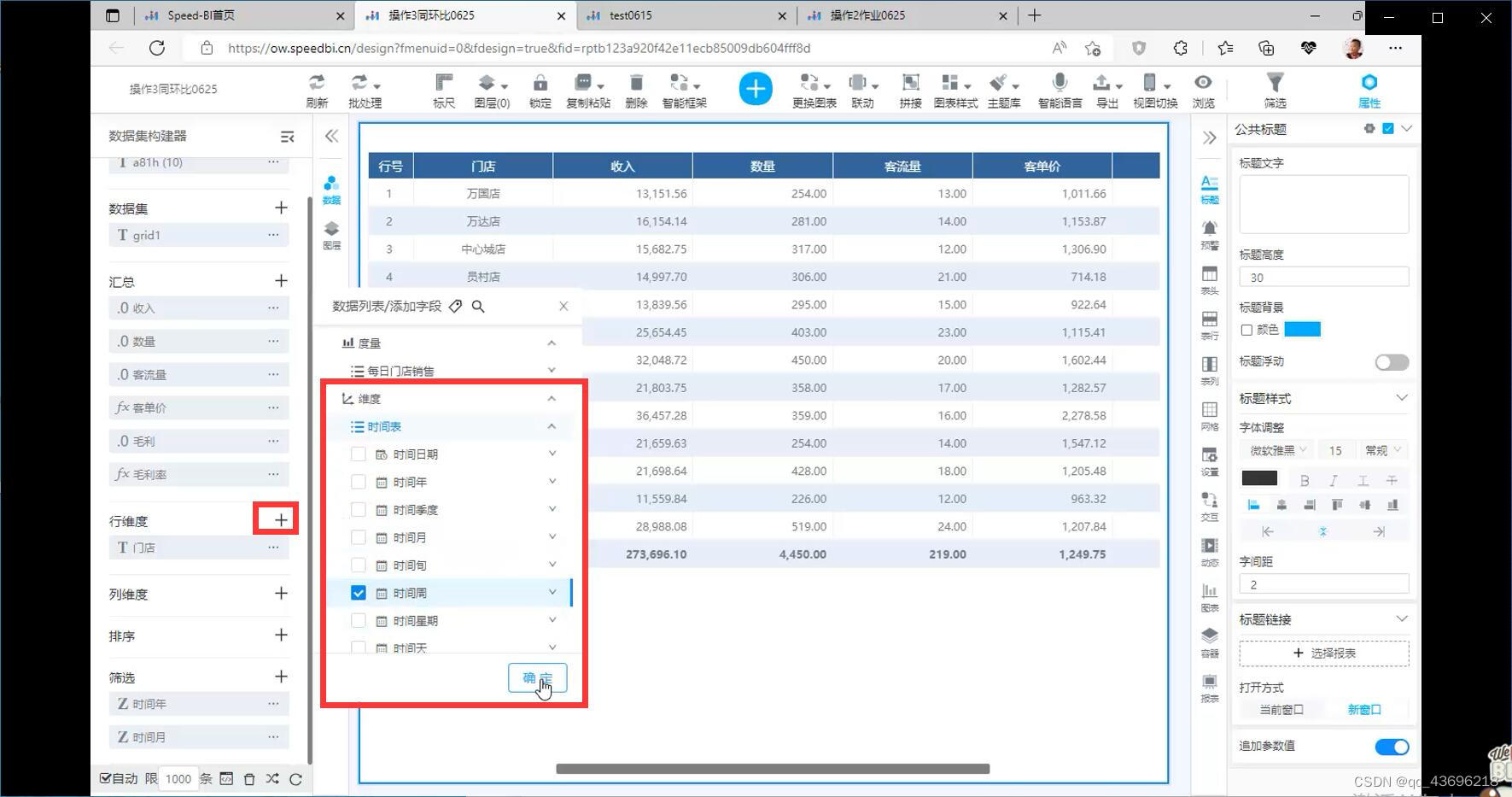1512x797 pixels.
Task: Check the 时间日期 checkbox
Action: pos(359,454)
